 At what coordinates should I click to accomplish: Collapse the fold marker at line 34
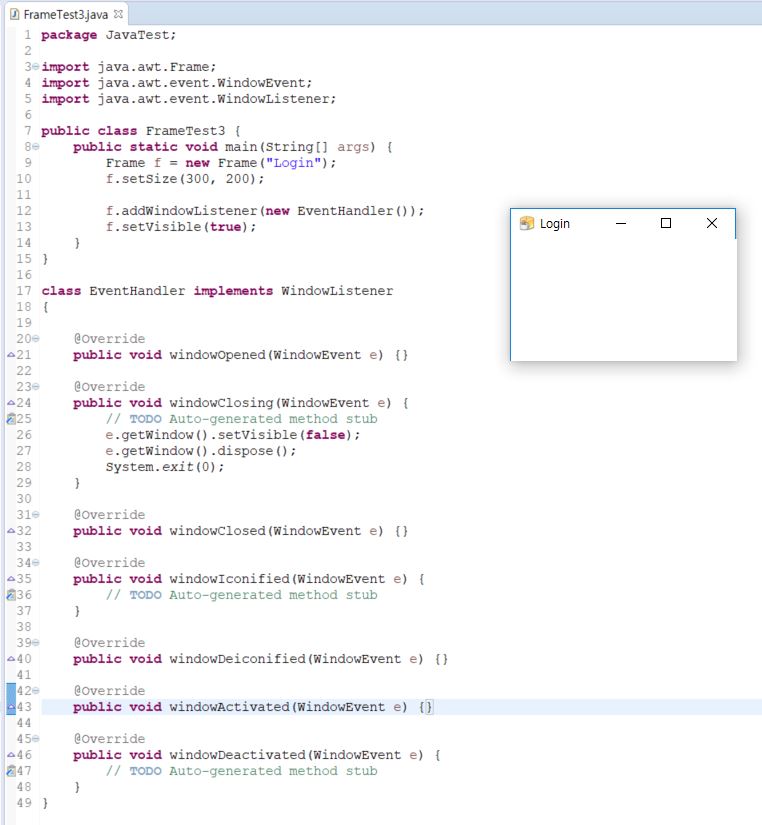pos(35,563)
